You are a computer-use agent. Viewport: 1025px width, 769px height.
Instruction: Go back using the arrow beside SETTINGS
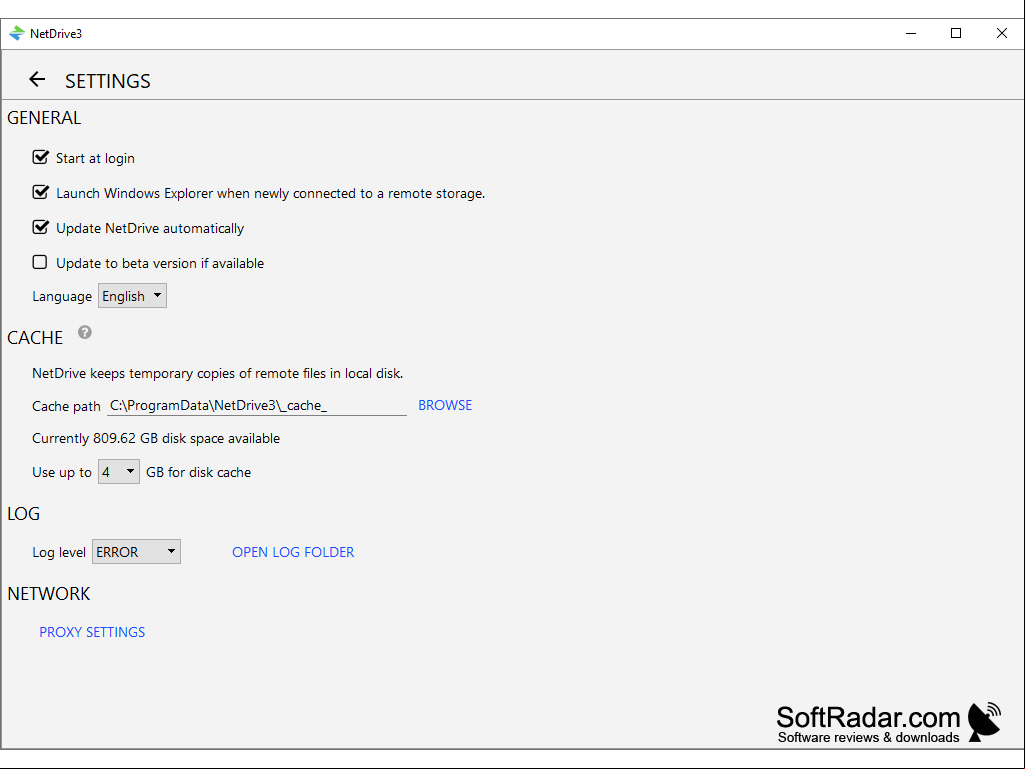pos(37,79)
